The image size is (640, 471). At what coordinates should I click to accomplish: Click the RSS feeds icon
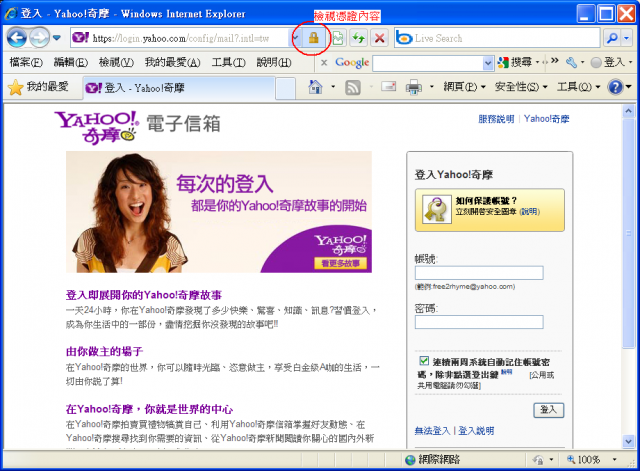click(x=353, y=87)
